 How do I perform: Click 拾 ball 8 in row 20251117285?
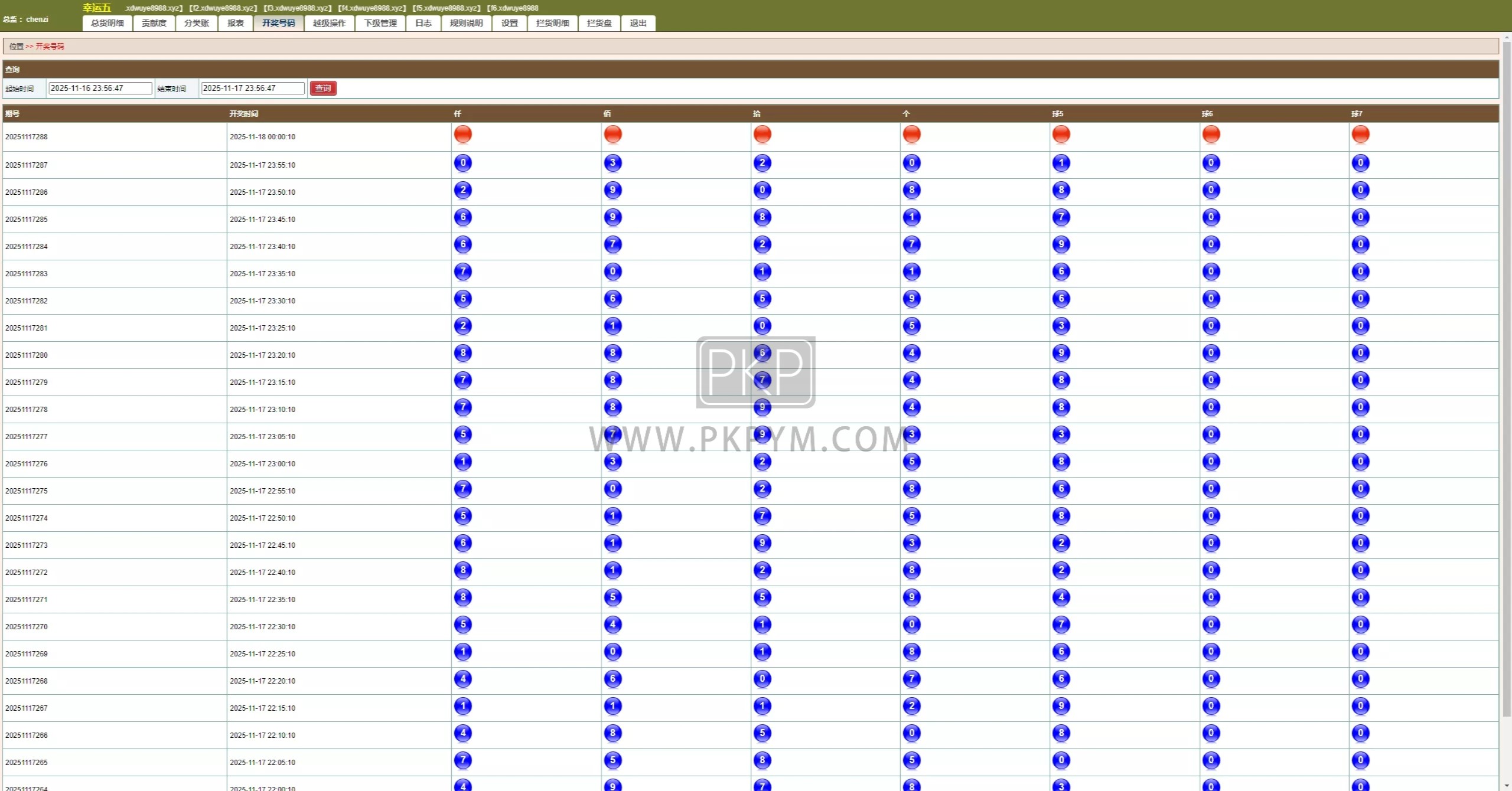(762, 217)
